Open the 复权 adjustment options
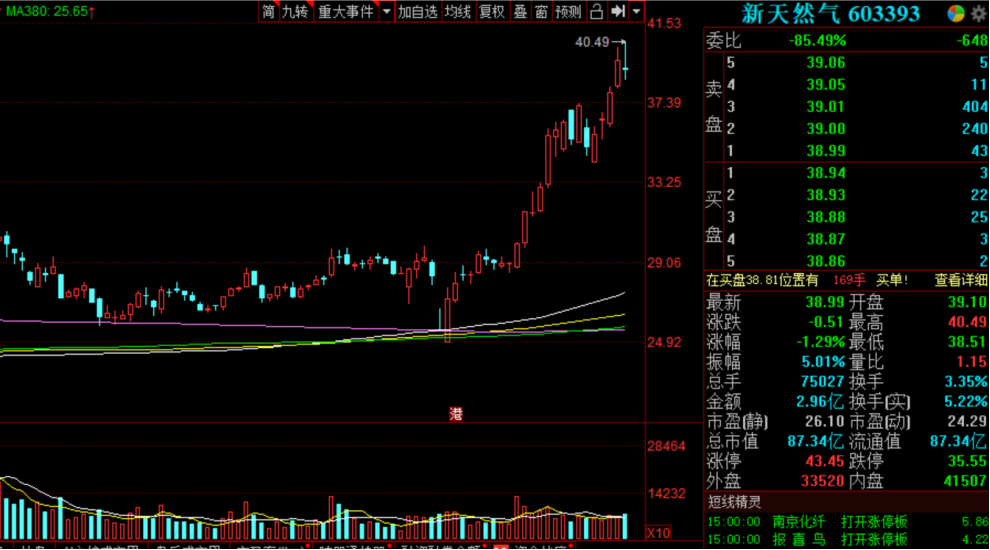990x550 pixels. click(492, 11)
